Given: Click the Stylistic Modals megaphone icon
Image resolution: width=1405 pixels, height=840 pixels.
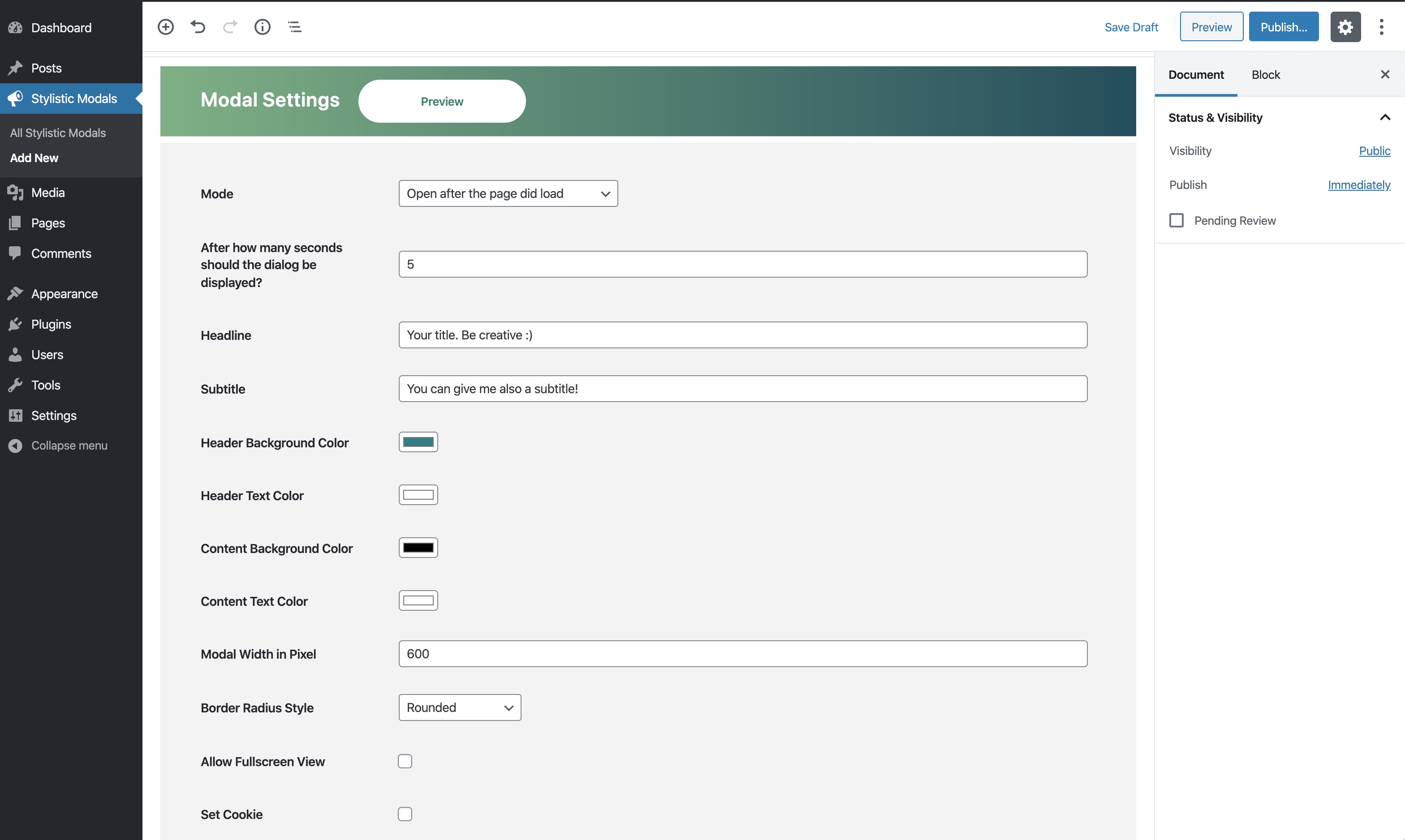Looking at the screenshot, I should (x=15, y=98).
